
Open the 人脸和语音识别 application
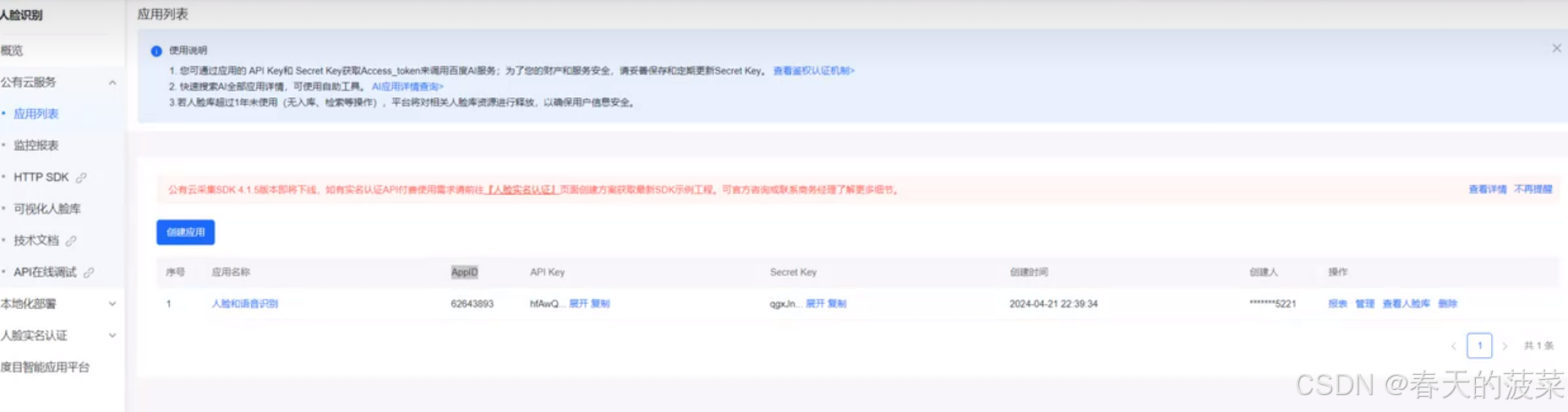coord(244,304)
